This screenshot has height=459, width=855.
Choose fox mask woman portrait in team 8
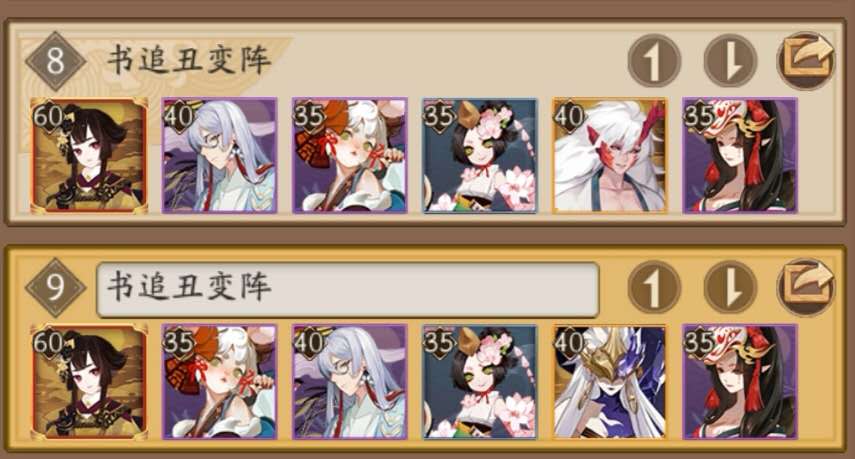[740, 155]
